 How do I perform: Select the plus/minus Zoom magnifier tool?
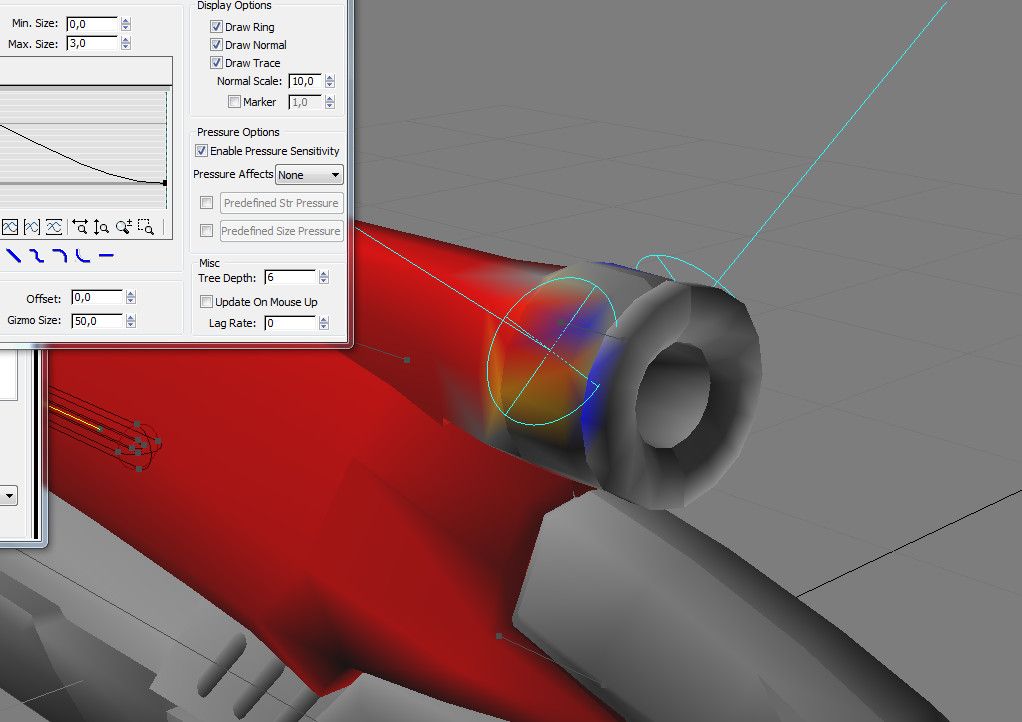tap(123, 227)
